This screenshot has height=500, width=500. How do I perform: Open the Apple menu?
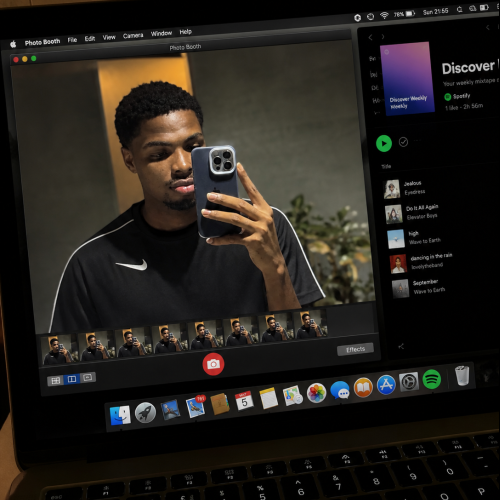(x=13, y=44)
